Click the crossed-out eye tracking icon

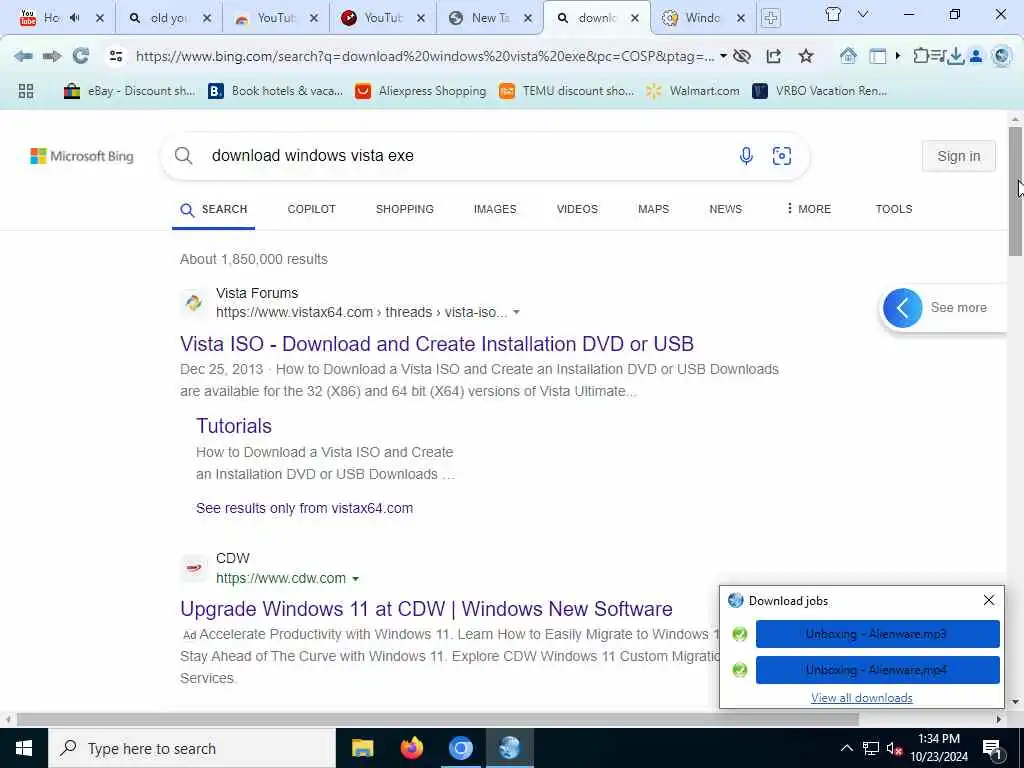tap(742, 56)
